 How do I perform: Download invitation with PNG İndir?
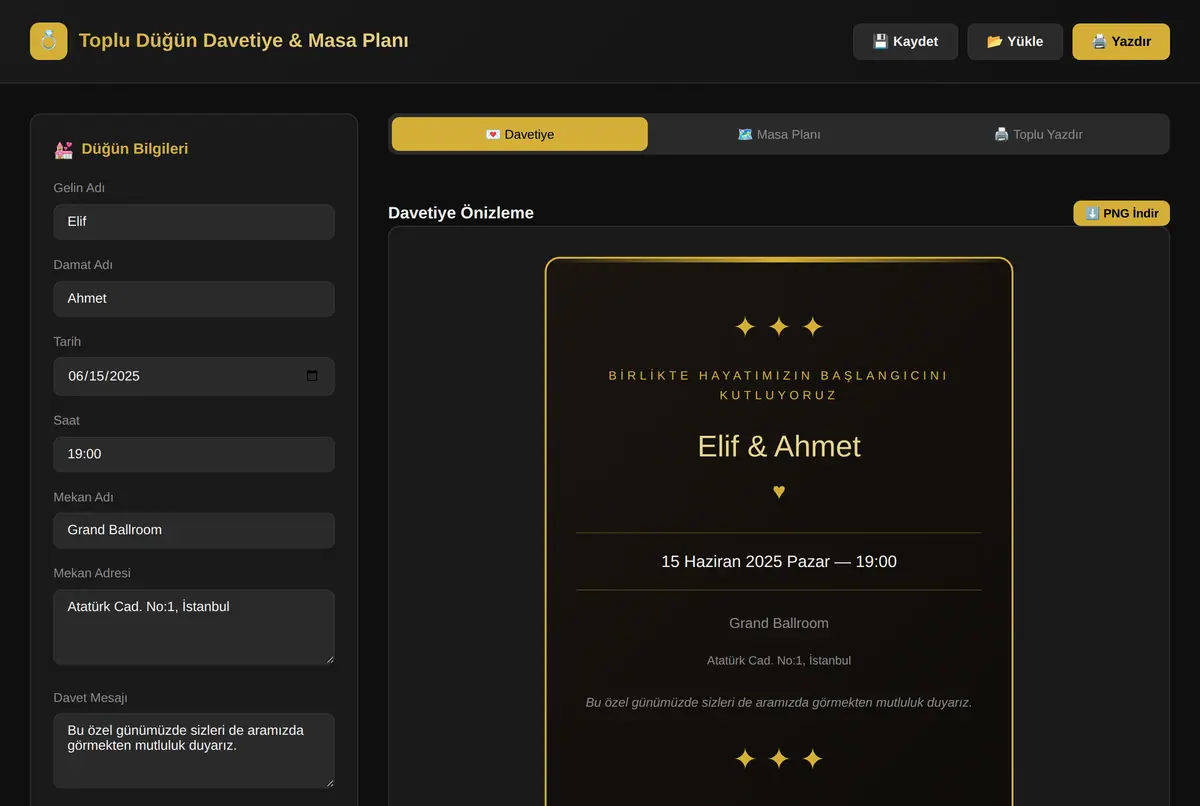pos(1121,213)
